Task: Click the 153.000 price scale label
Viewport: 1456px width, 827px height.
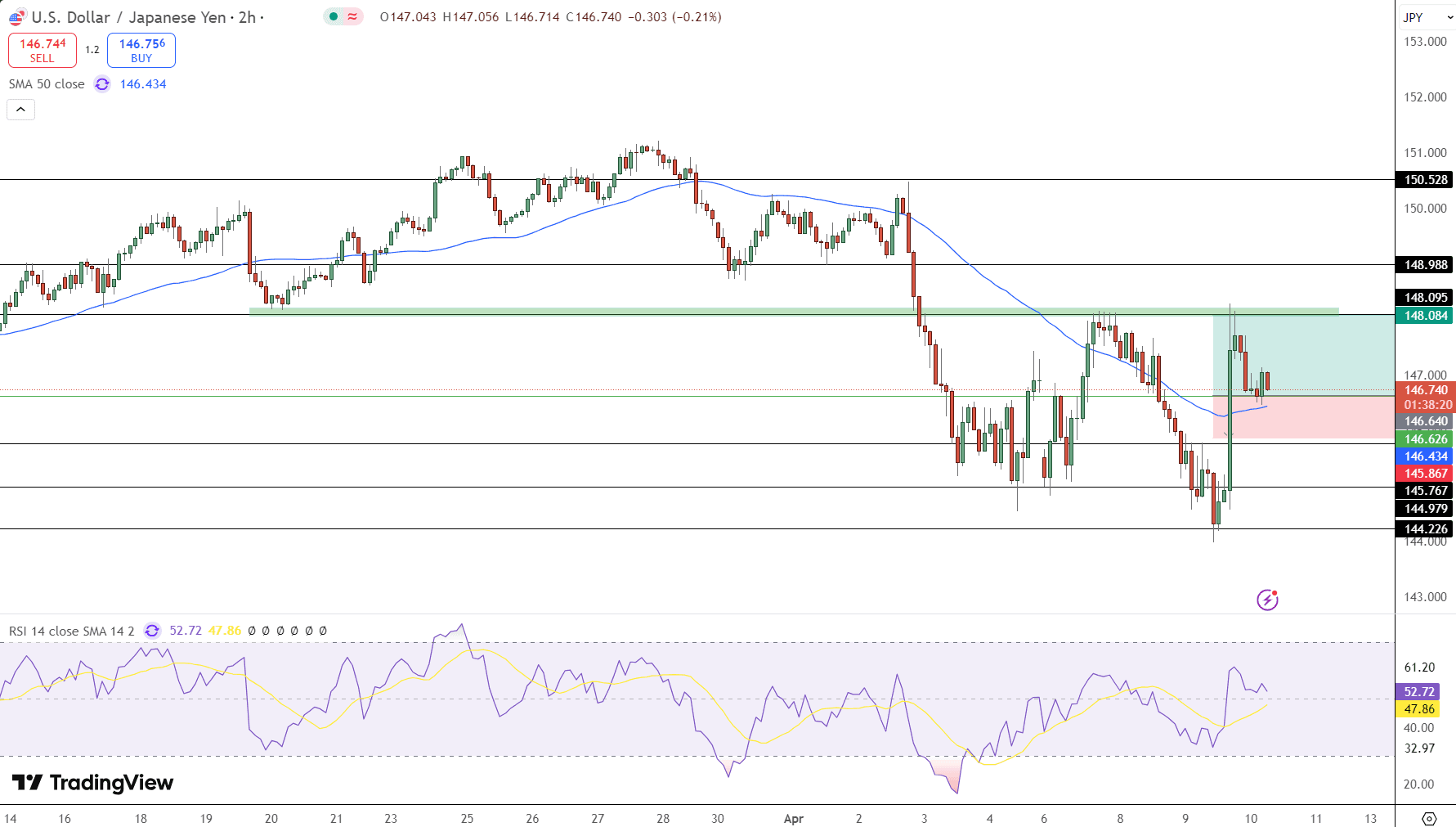Action: (x=1425, y=42)
